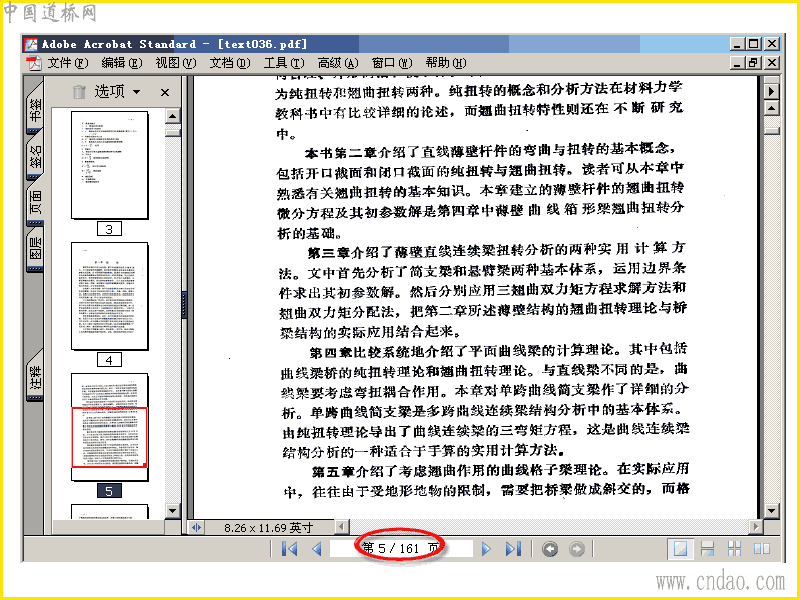Open the 窗口(W) menu
800x600 pixels.
click(x=392, y=63)
